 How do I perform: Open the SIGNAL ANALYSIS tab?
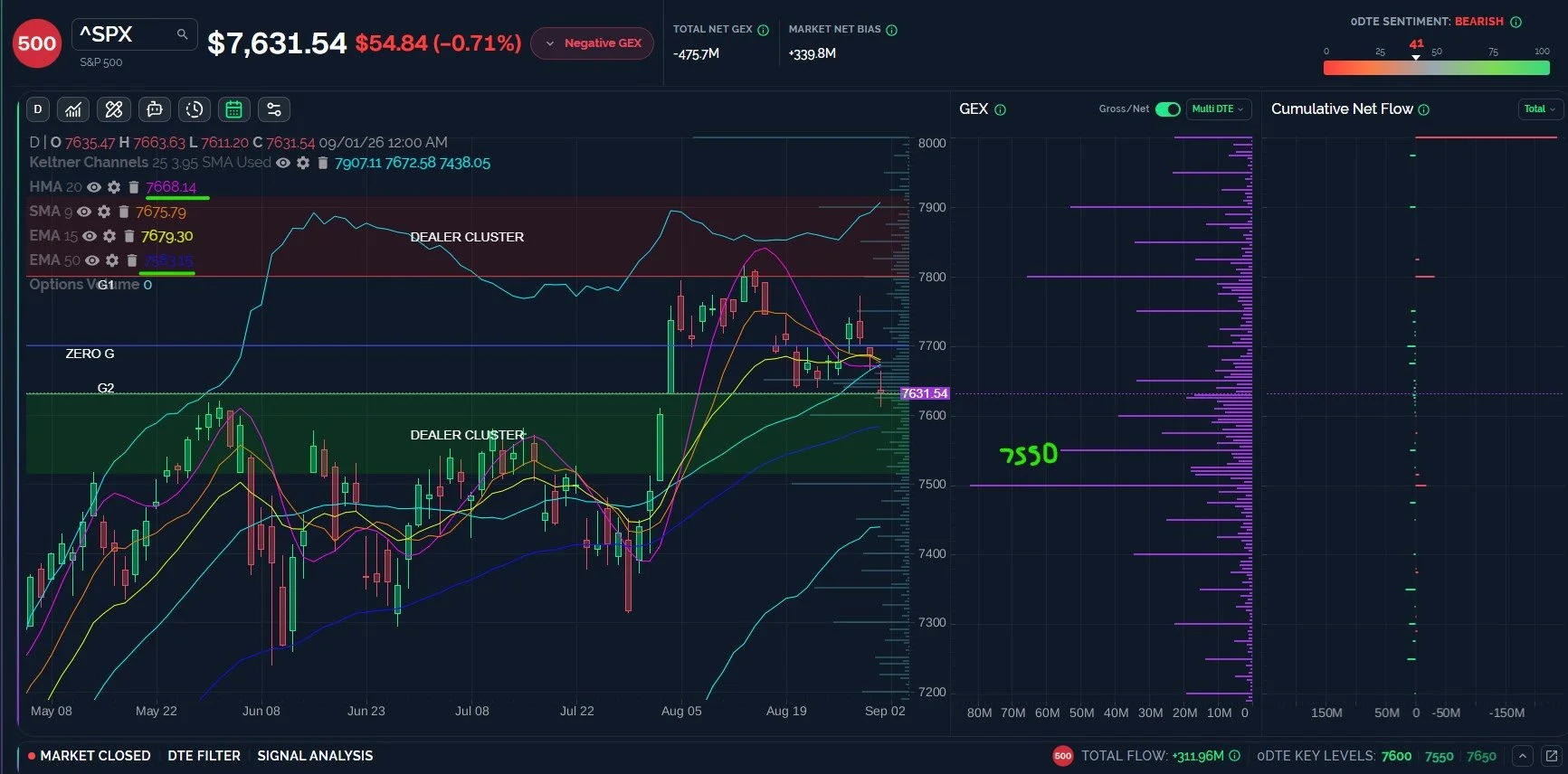(315, 756)
